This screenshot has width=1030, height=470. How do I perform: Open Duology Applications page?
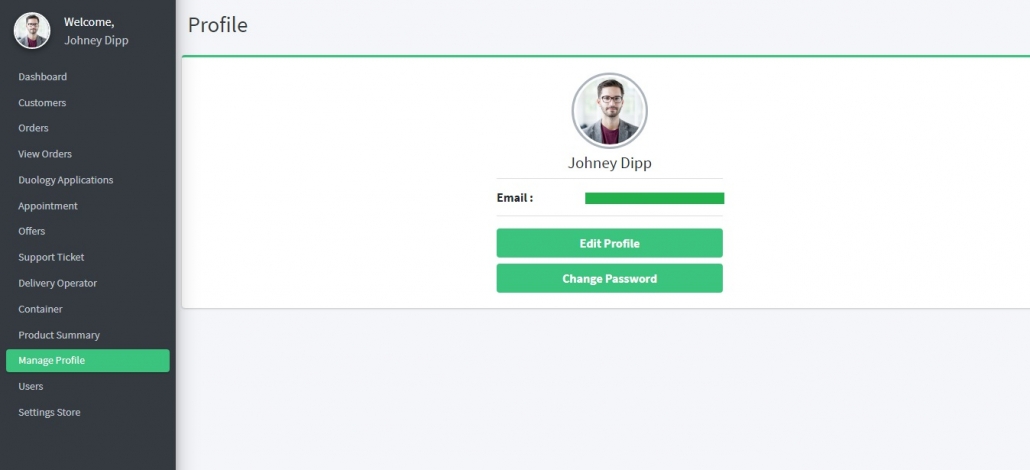[x=66, y=180]
